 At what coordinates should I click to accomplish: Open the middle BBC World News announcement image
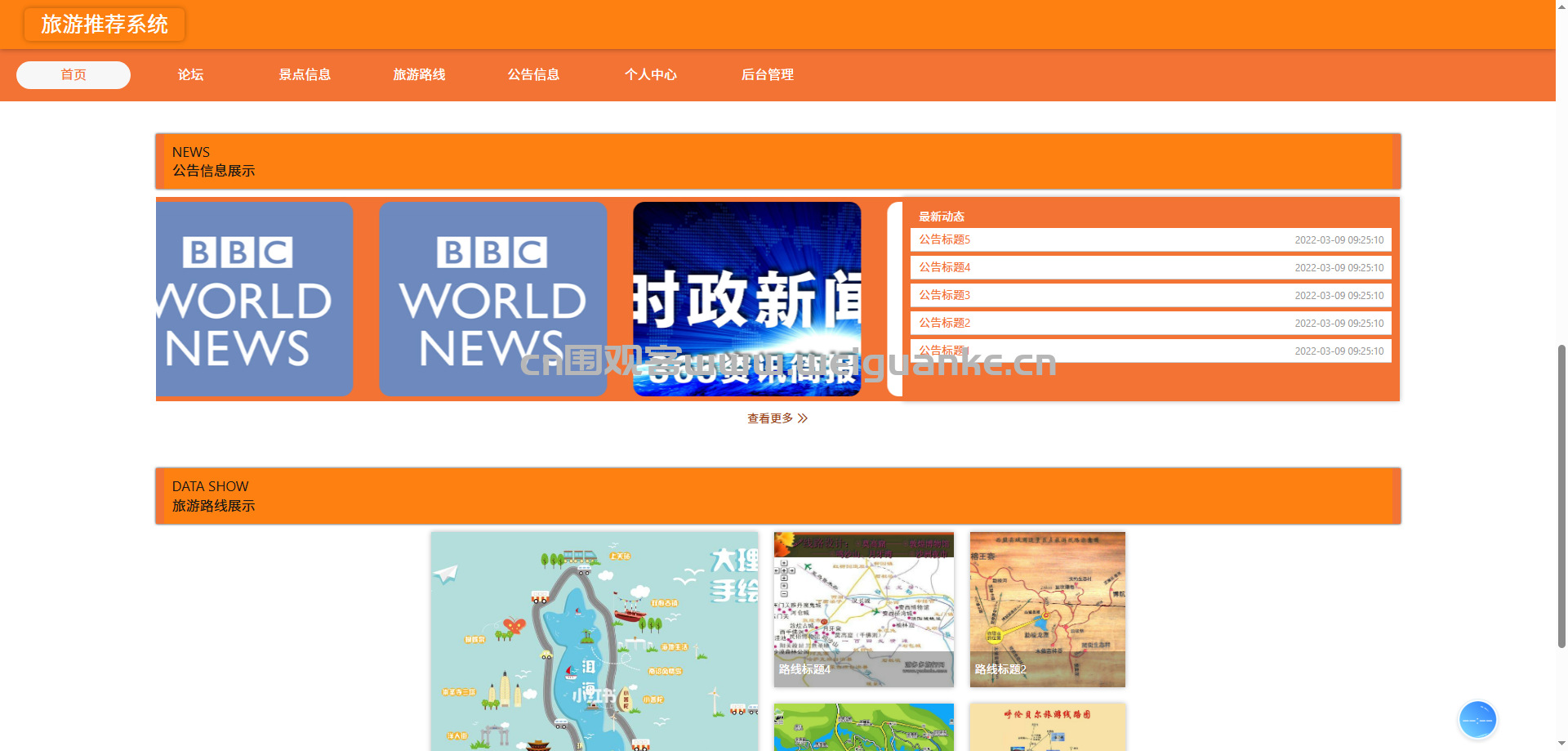[x=493, y=299]
